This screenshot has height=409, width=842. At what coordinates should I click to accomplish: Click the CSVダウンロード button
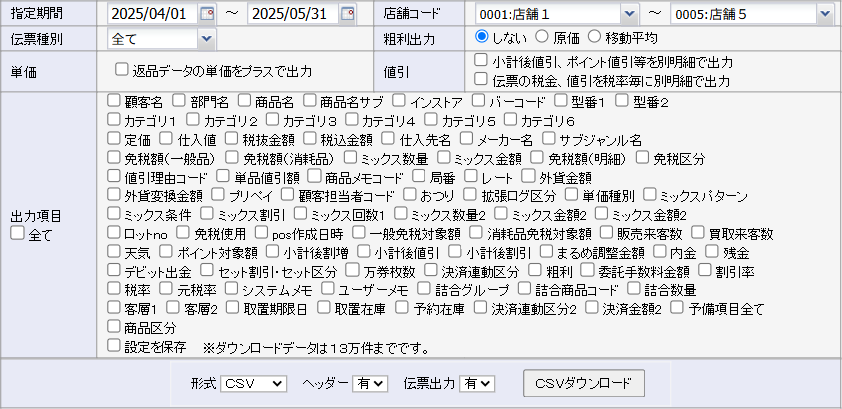coord(584,383)
